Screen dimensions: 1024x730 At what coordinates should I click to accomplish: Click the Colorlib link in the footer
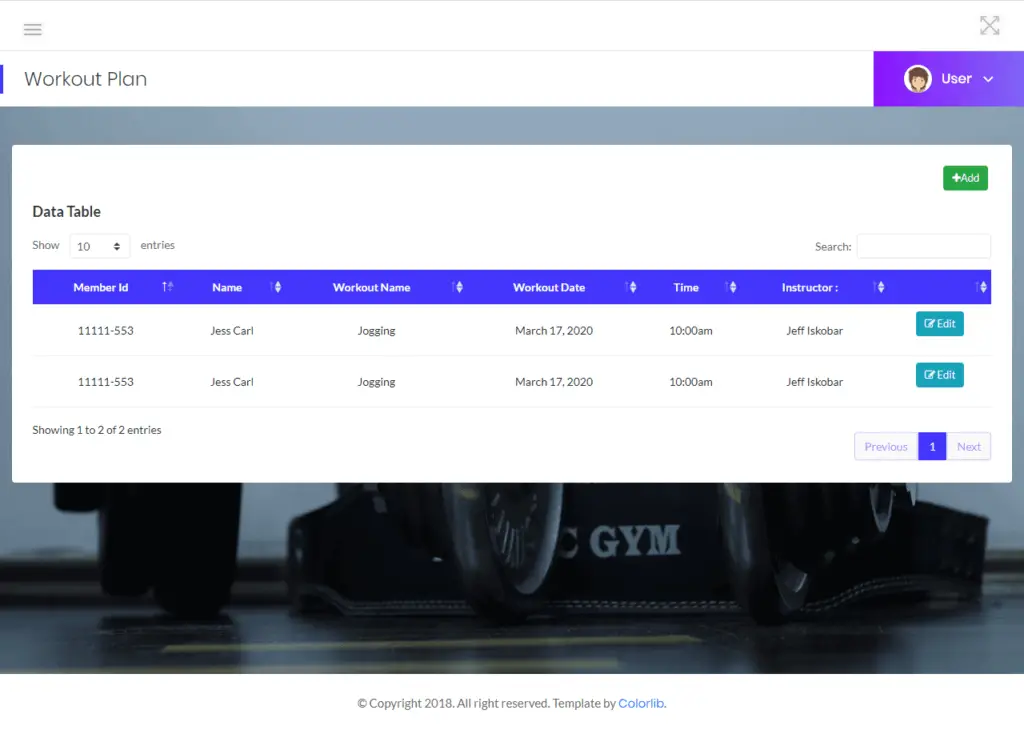click(641, 703)
